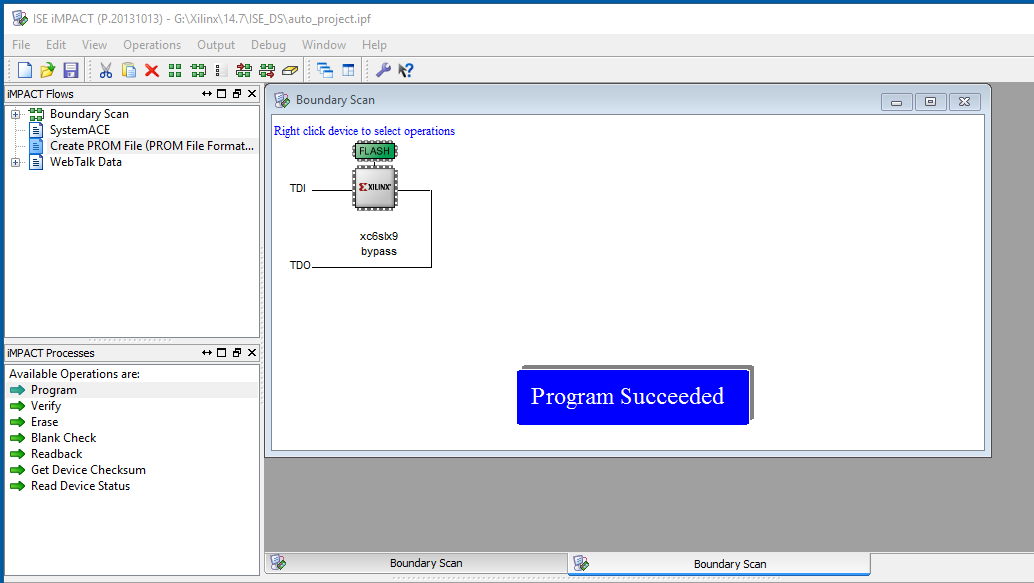This screenshot has height=583, width=1034.
Task: Open settings with the wrench icon
Action: pyautogui.click(x=383, y=70)
